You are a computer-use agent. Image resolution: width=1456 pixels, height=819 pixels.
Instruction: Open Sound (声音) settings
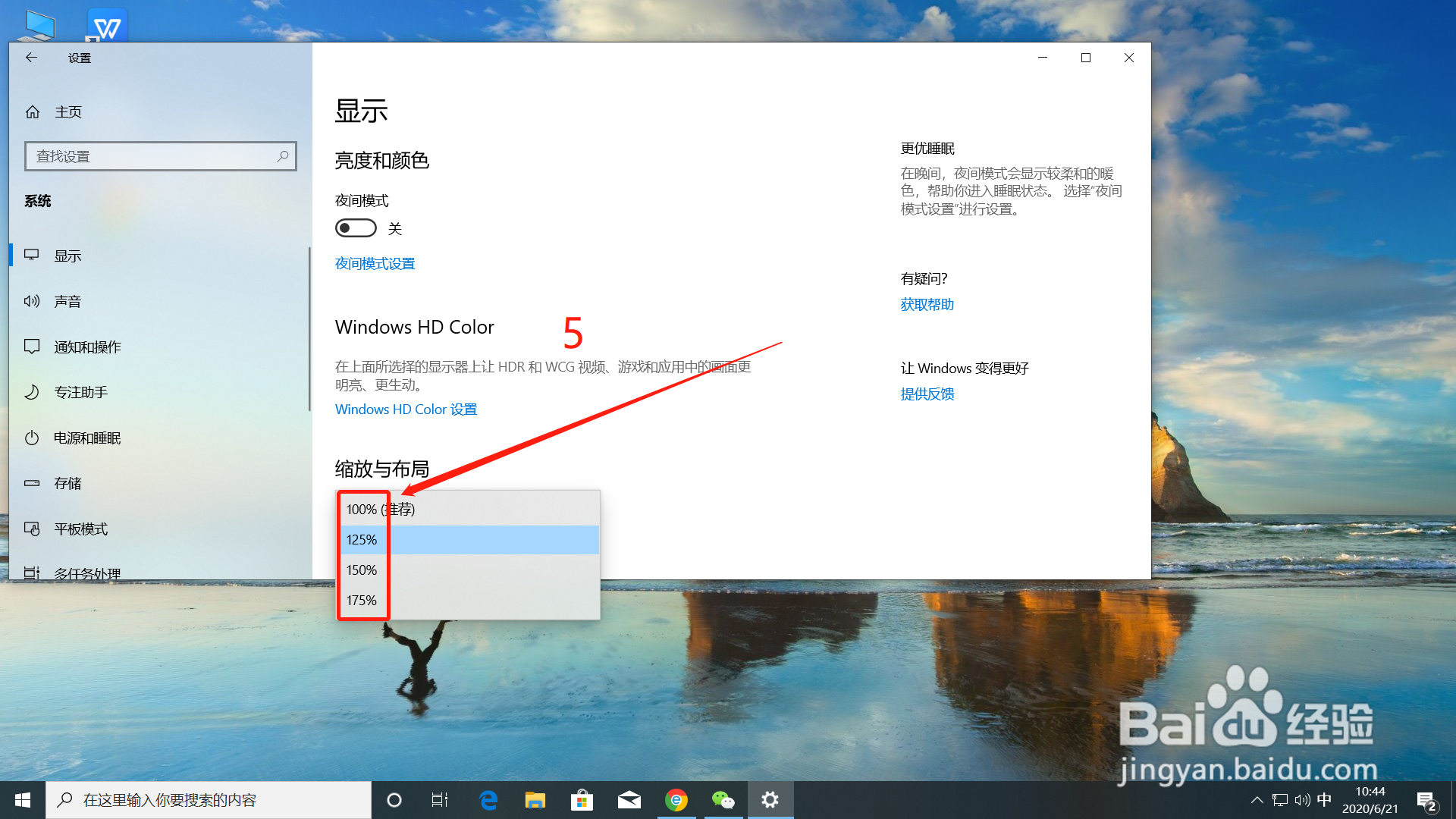tap(67, 302)
